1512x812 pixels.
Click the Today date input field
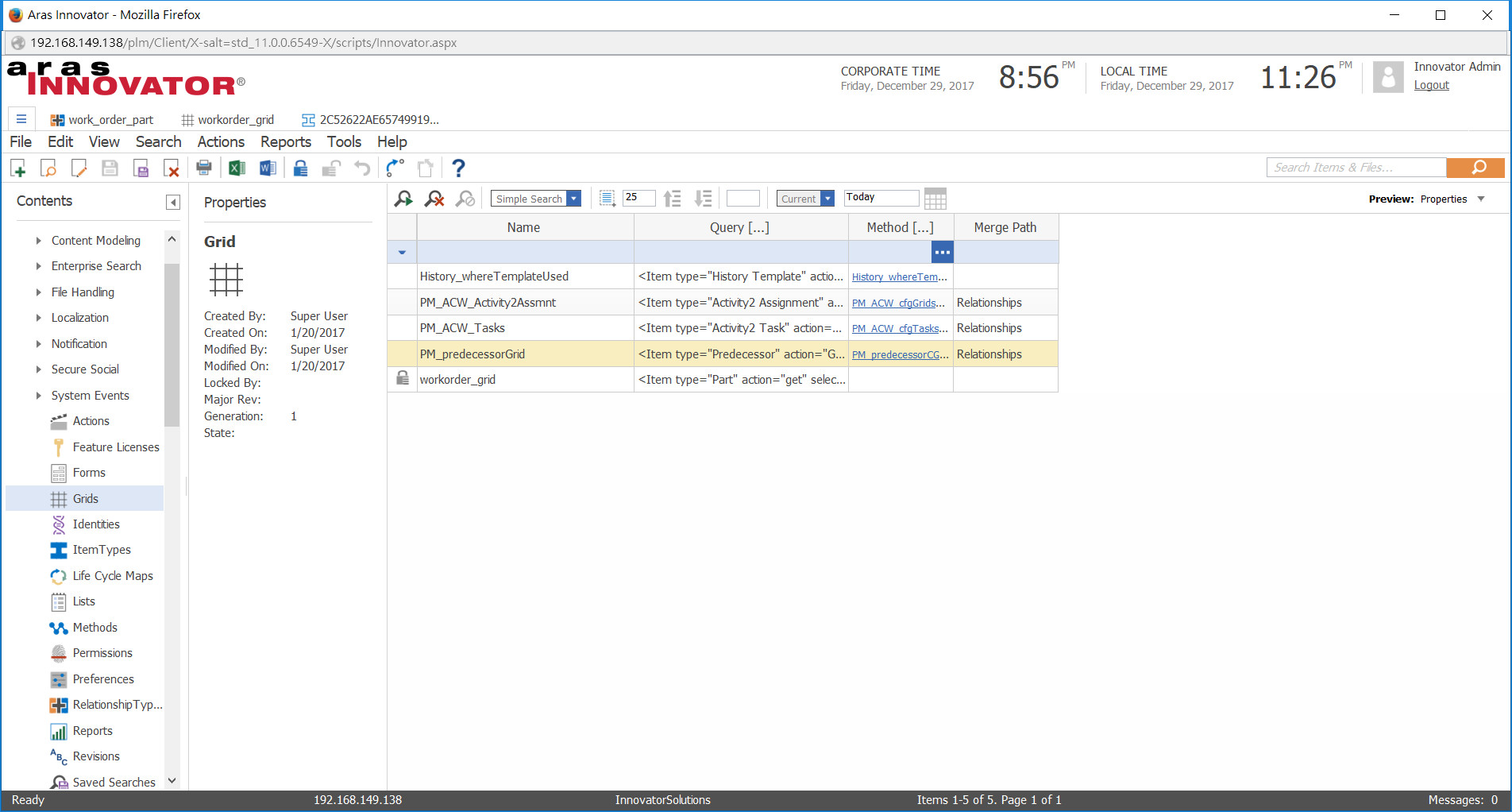(x=881, y=198)
